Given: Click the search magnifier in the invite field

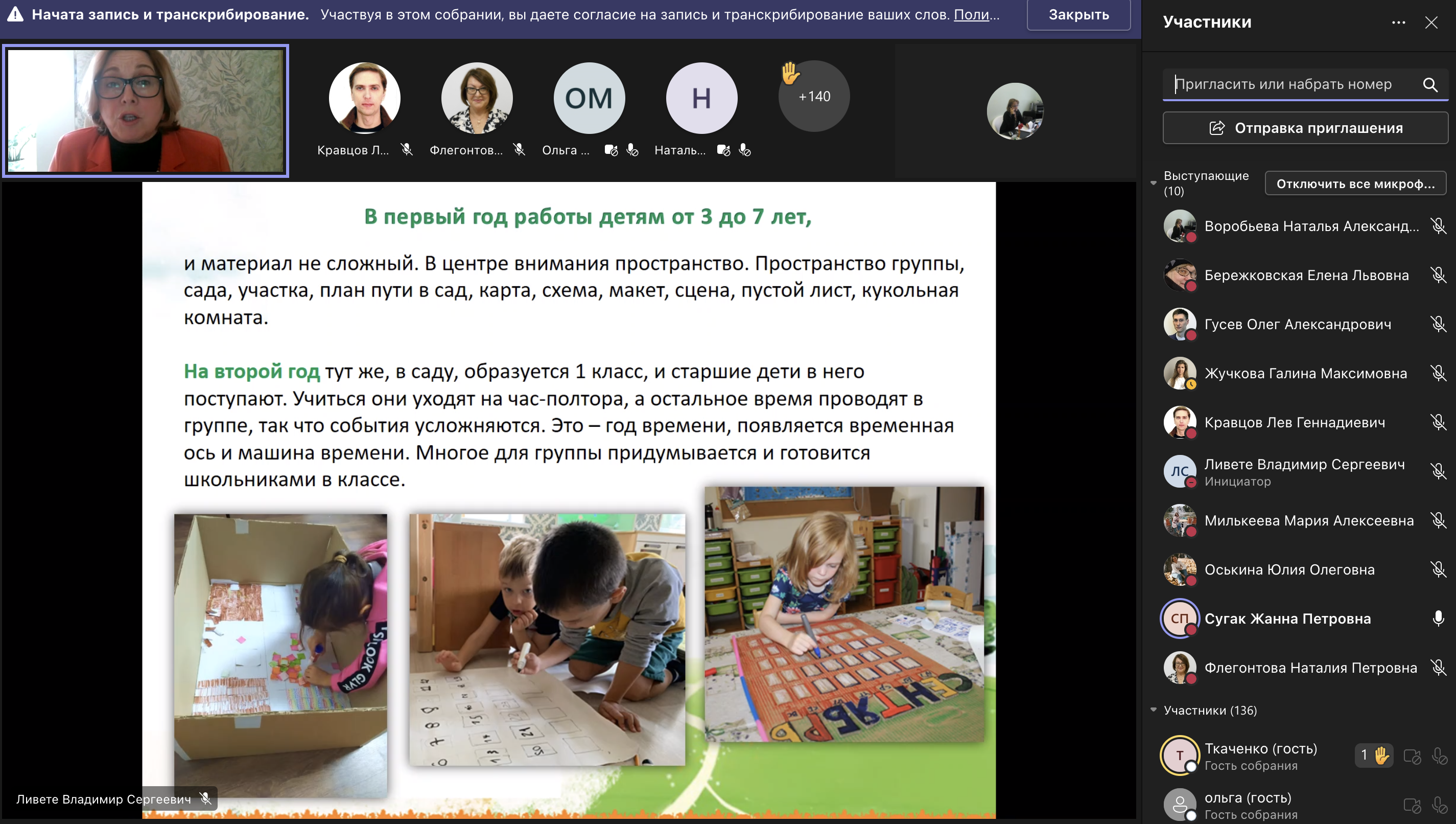Looking at the screenshot, I should point(1430,84).
